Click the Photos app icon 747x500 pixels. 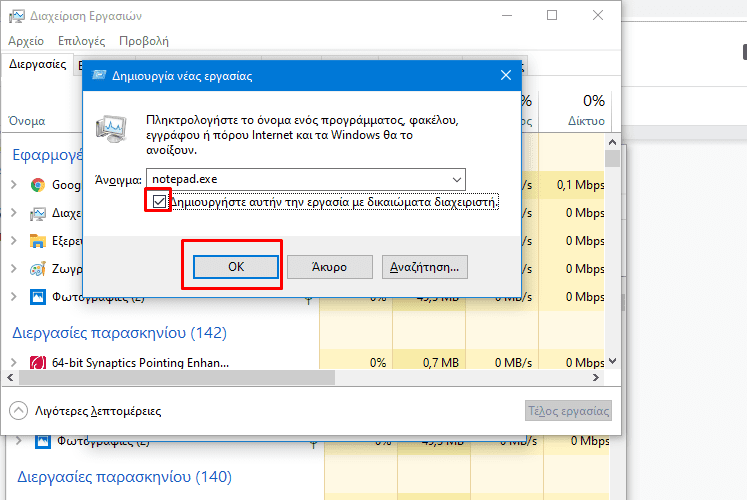(38, 297)
